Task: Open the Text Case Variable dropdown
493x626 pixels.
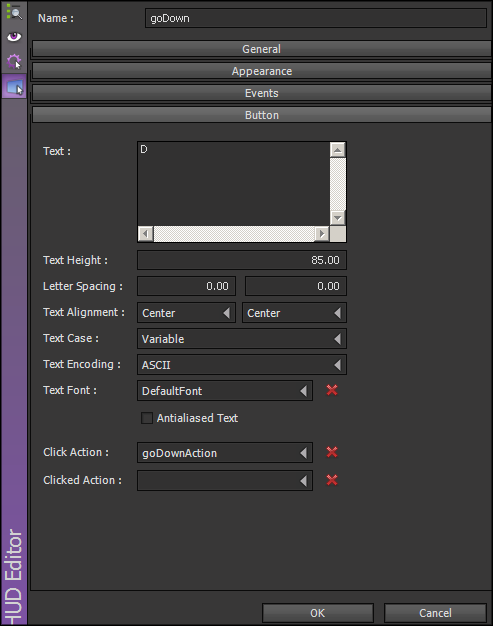Action: click(x=242, y=339)
